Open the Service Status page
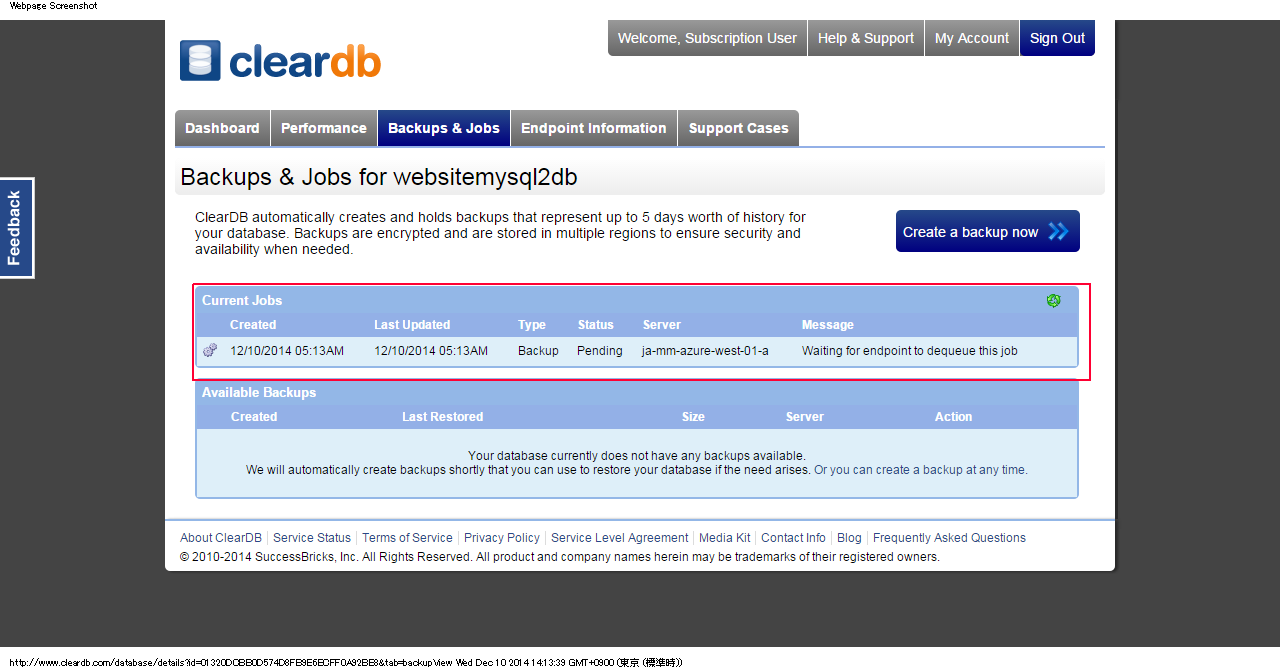 (x=312, y=537)
